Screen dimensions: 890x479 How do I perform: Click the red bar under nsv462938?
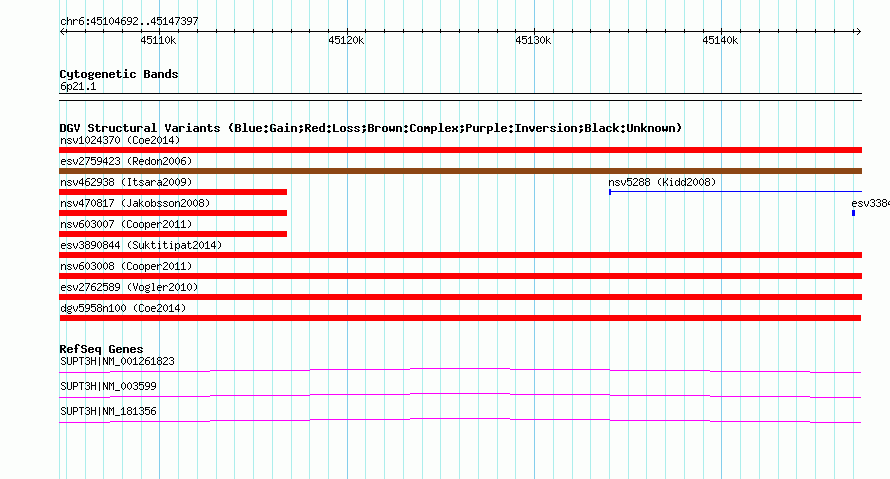[x=173, y=192]
